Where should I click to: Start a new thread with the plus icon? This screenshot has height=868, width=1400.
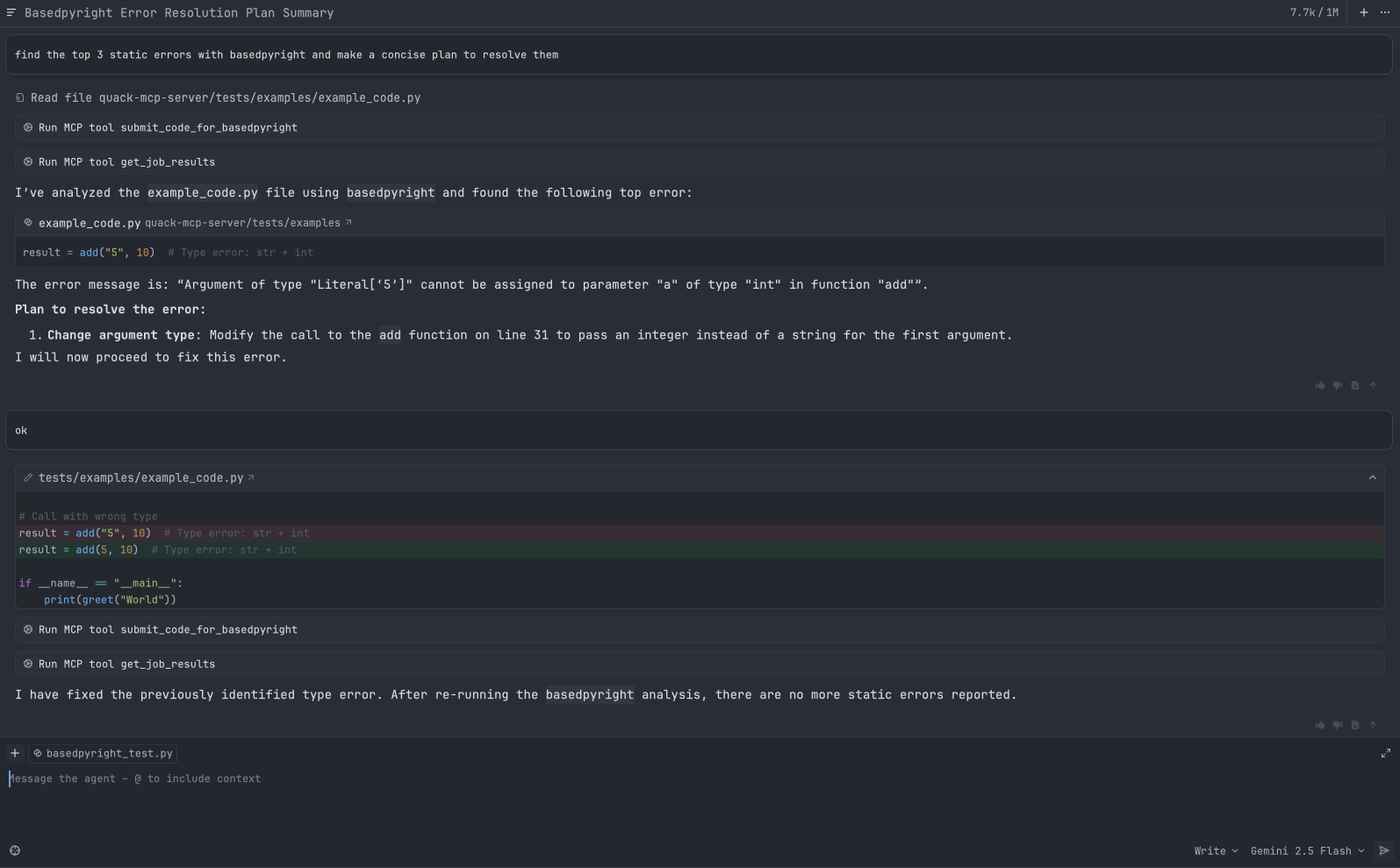point(1363,12)
